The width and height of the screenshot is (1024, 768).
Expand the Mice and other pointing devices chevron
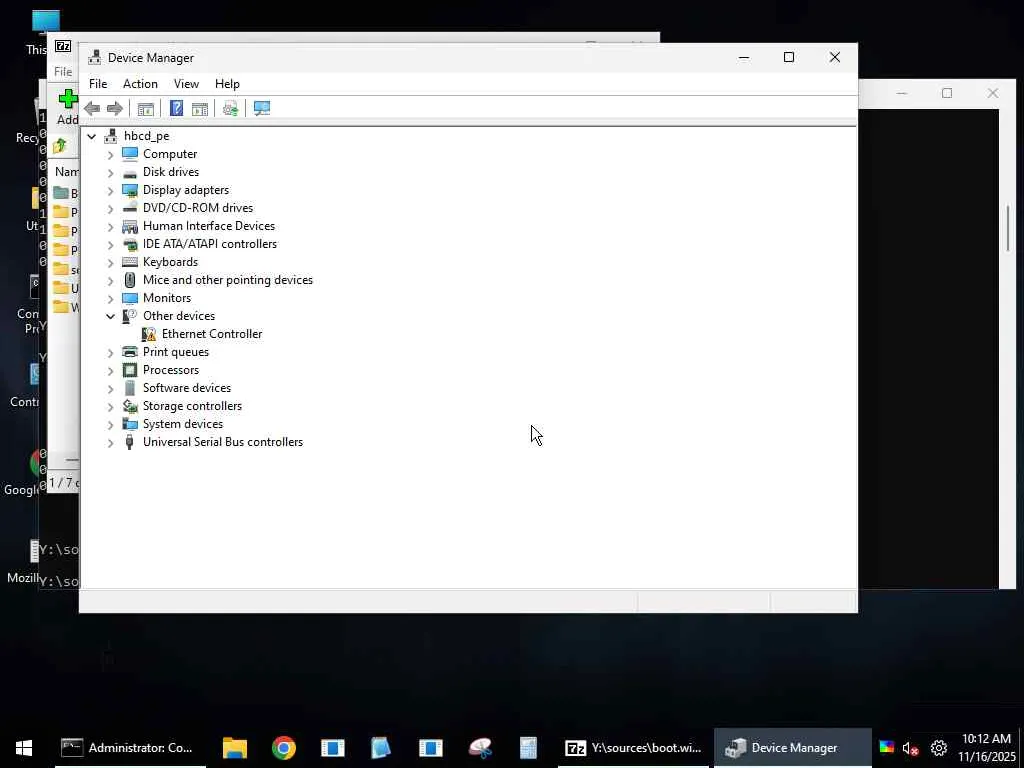(x=110, y=280)
